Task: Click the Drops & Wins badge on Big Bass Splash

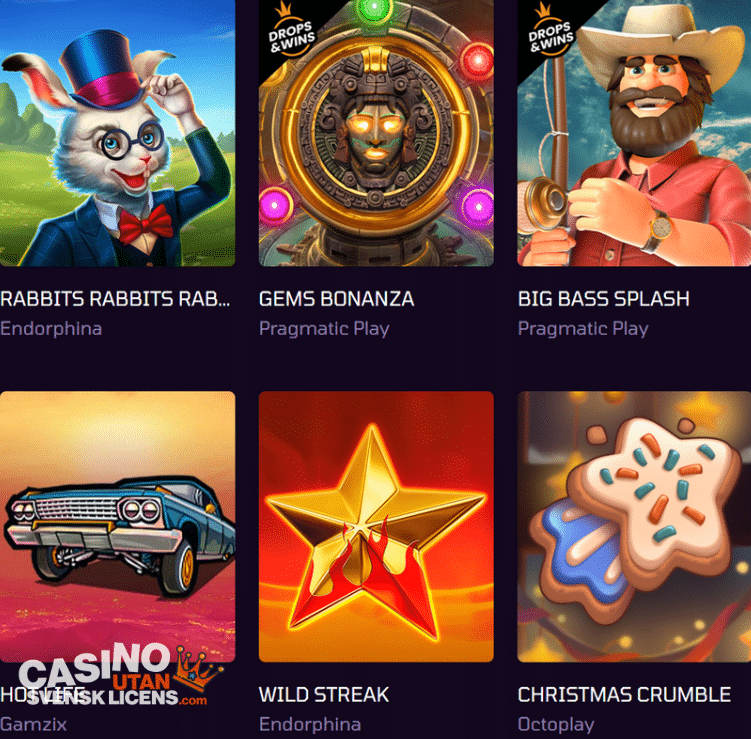Action: coord(548,32)
